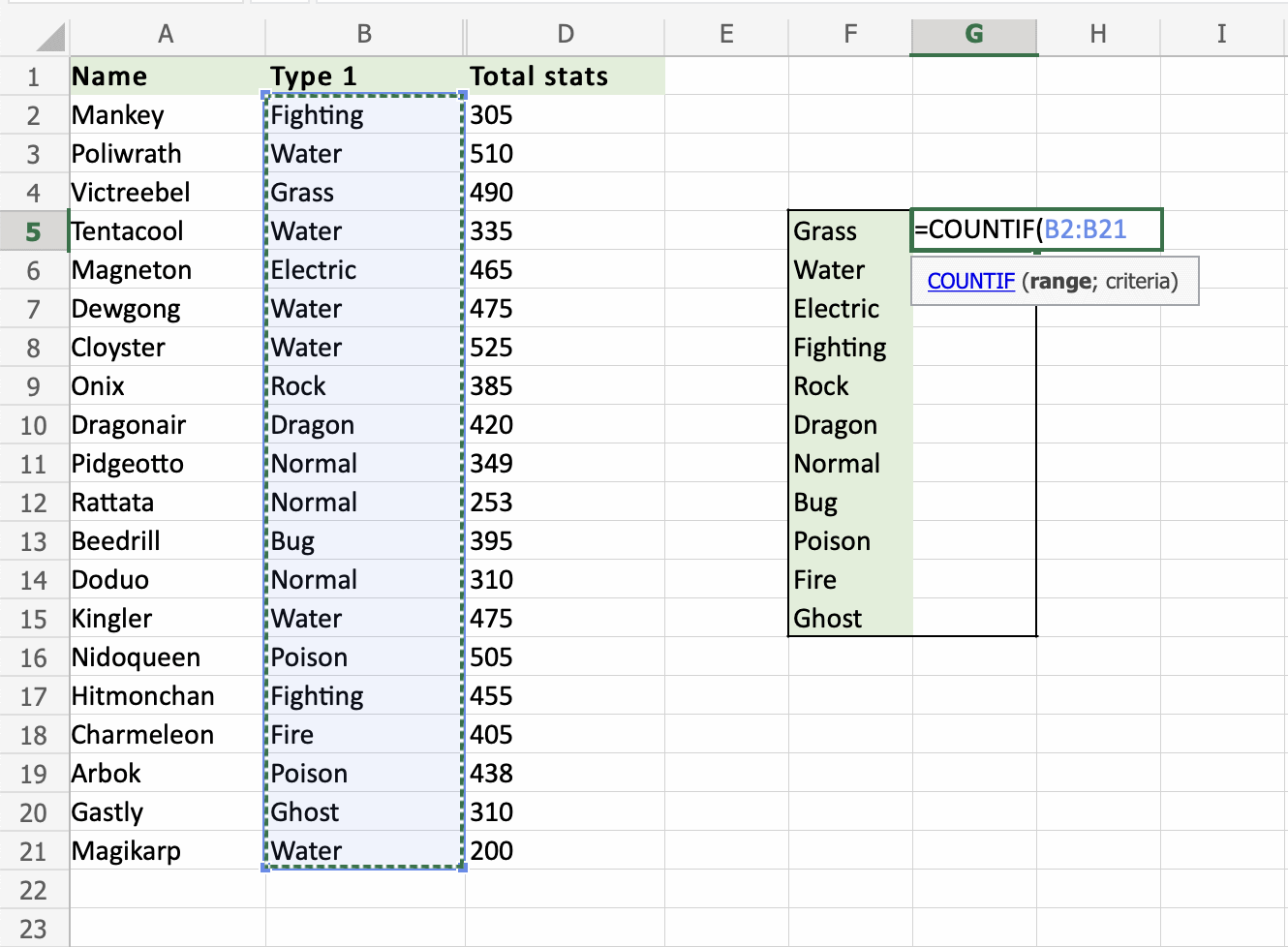Select column D header

[566, 35]
